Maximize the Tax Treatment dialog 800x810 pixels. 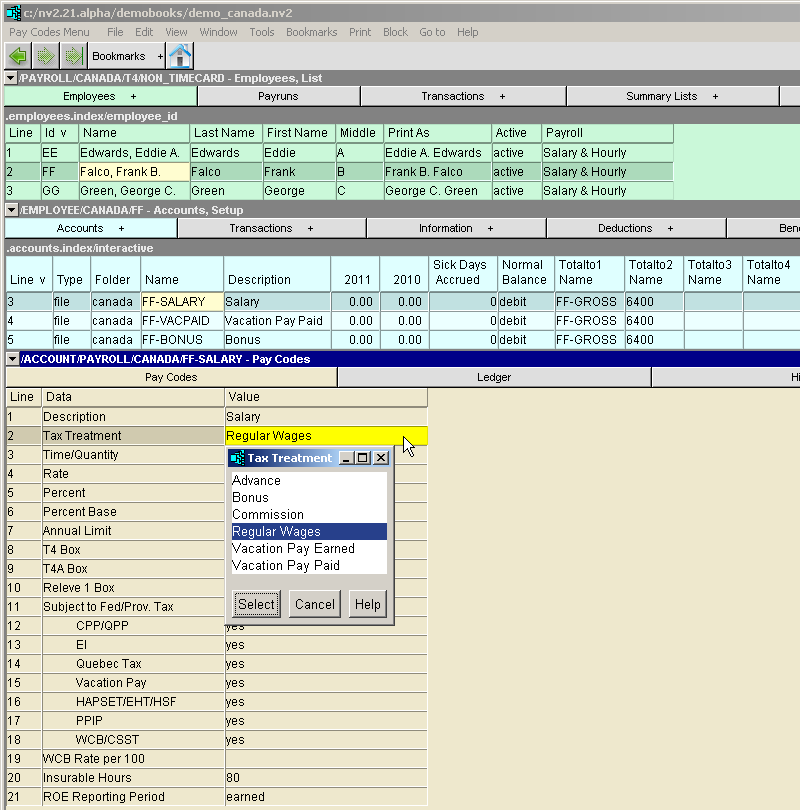[364, 458]
